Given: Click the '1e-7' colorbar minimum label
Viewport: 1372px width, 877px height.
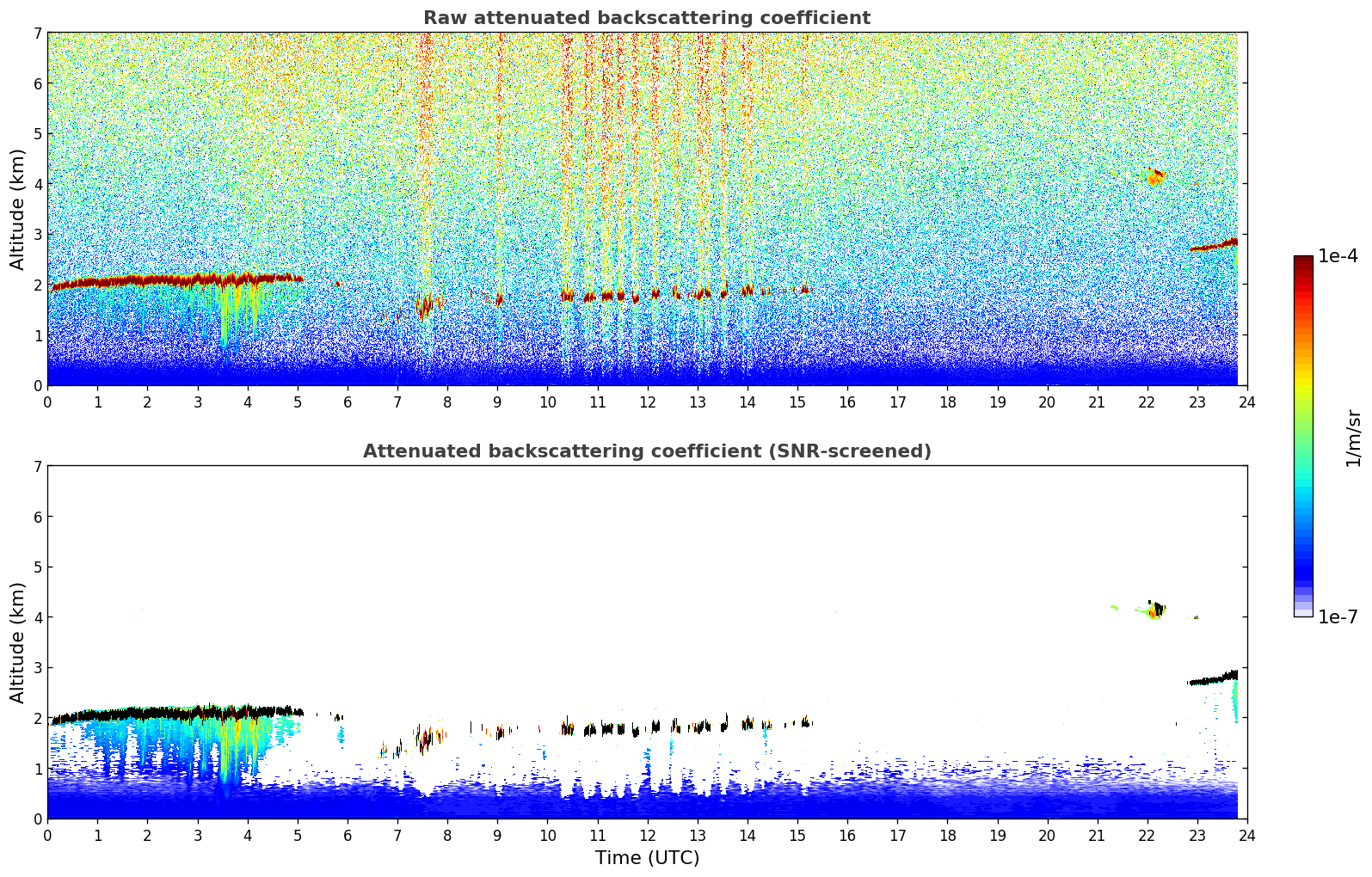Looking at the screenshot, I should [x=1338, y=616].
